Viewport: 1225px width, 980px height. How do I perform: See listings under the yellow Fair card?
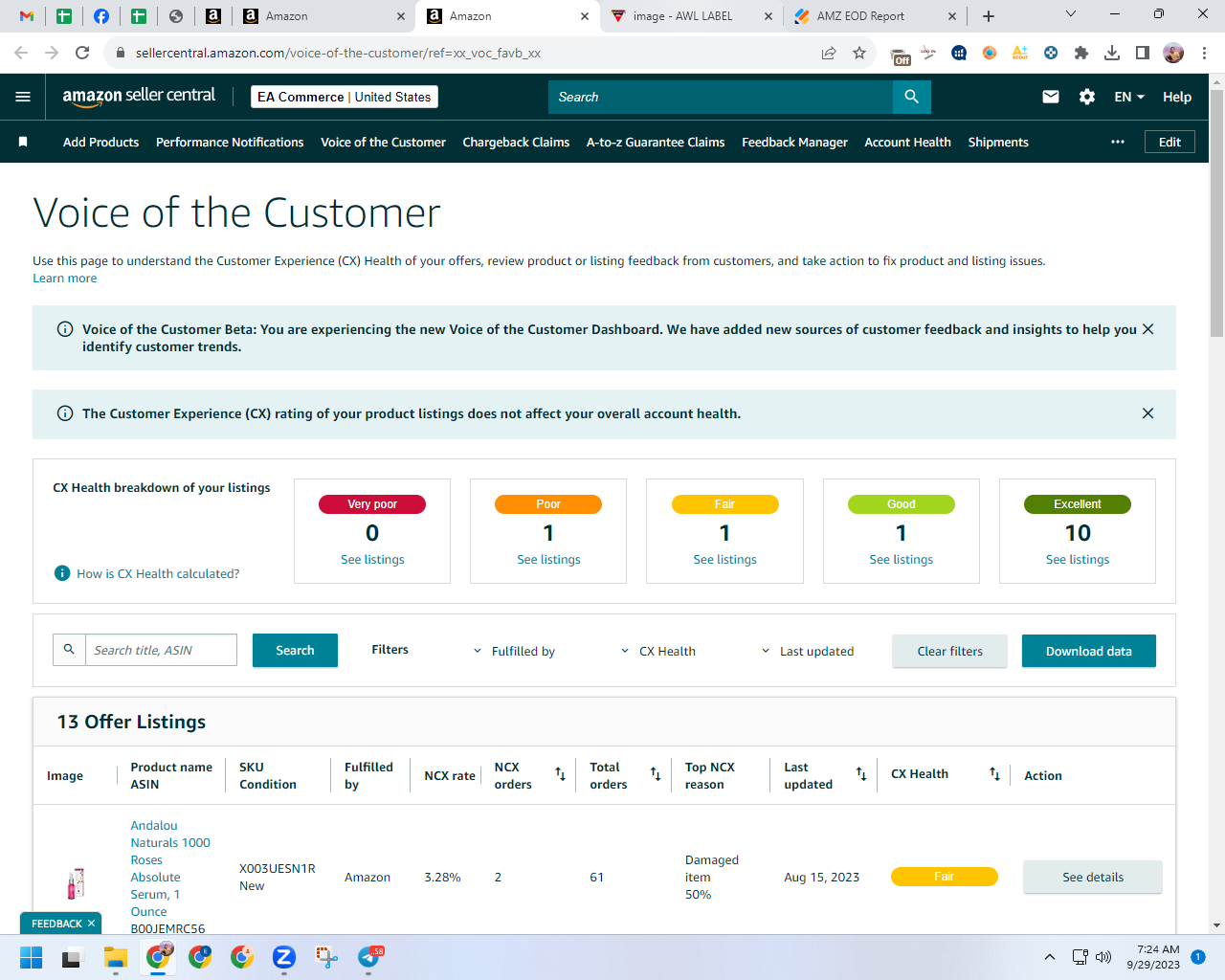[x=724, y=560]
